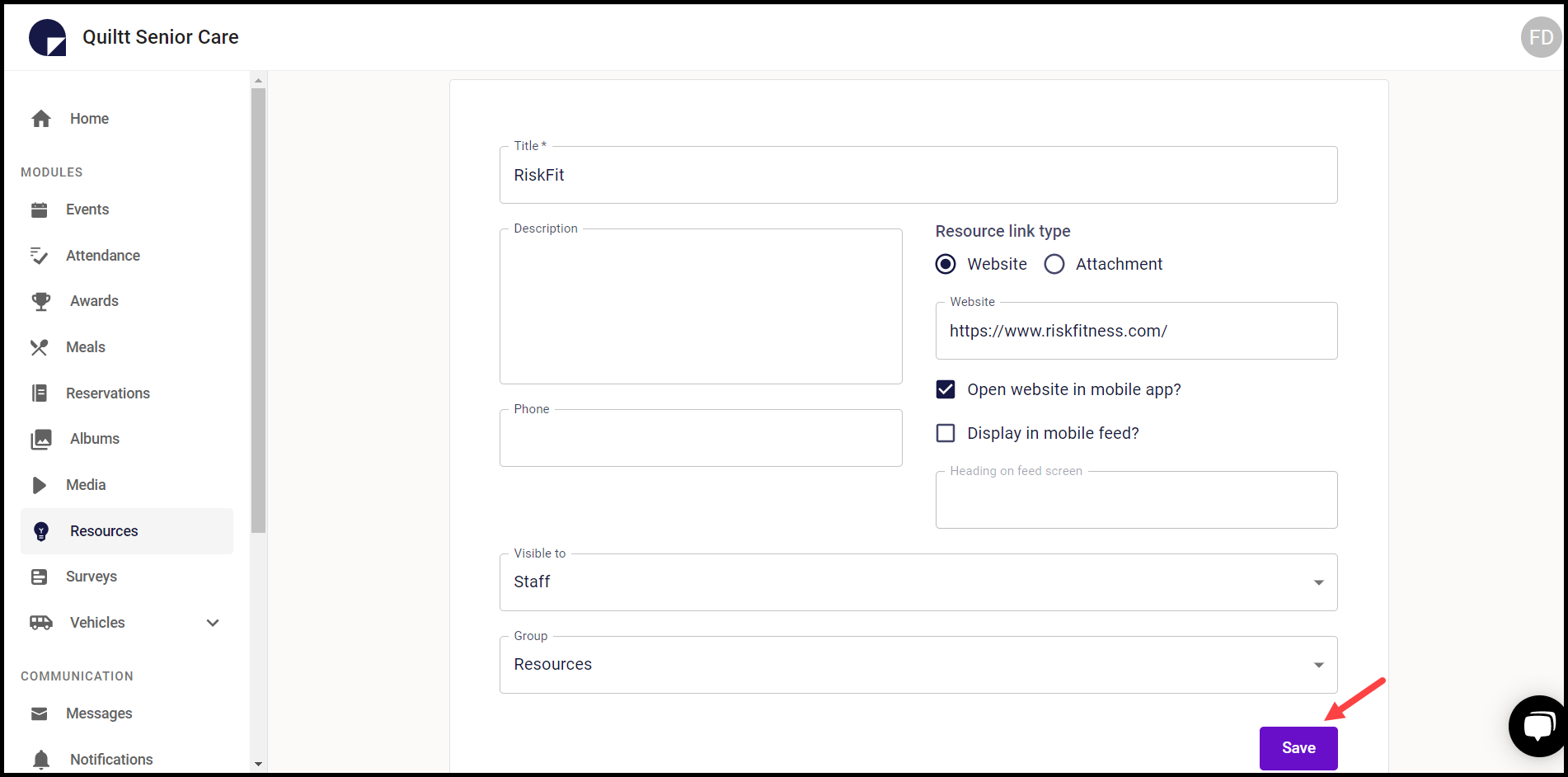Viewport: 1568px width, 777px height.
Task: Click the Media play icon
Action: pos(40,485)
